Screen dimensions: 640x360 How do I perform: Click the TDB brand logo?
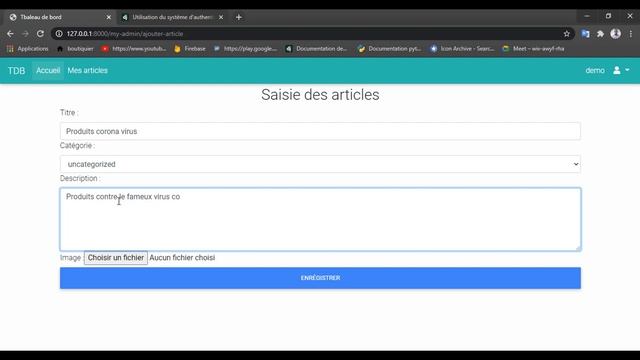pyautogui.click(x=16, y=71)
